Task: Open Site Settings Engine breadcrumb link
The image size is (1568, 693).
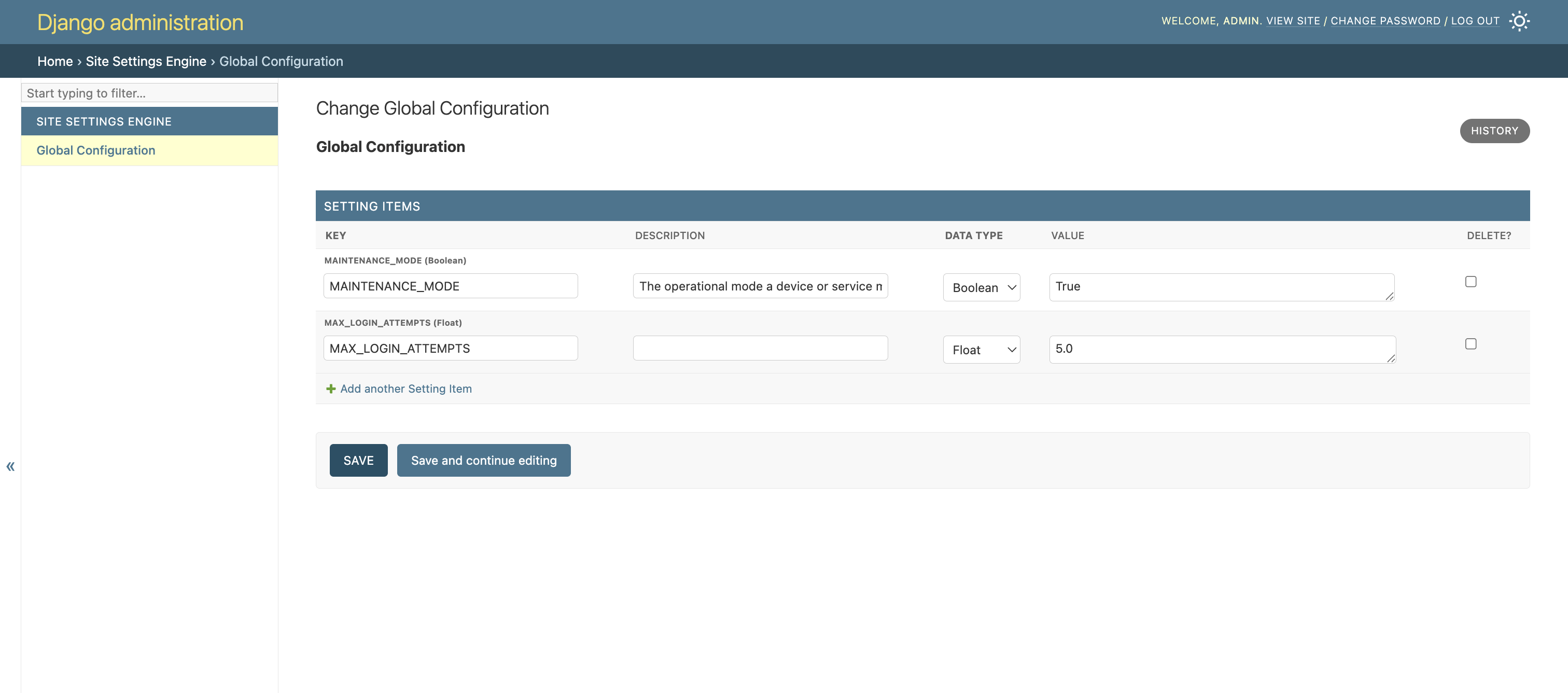Action: (146, 61)
